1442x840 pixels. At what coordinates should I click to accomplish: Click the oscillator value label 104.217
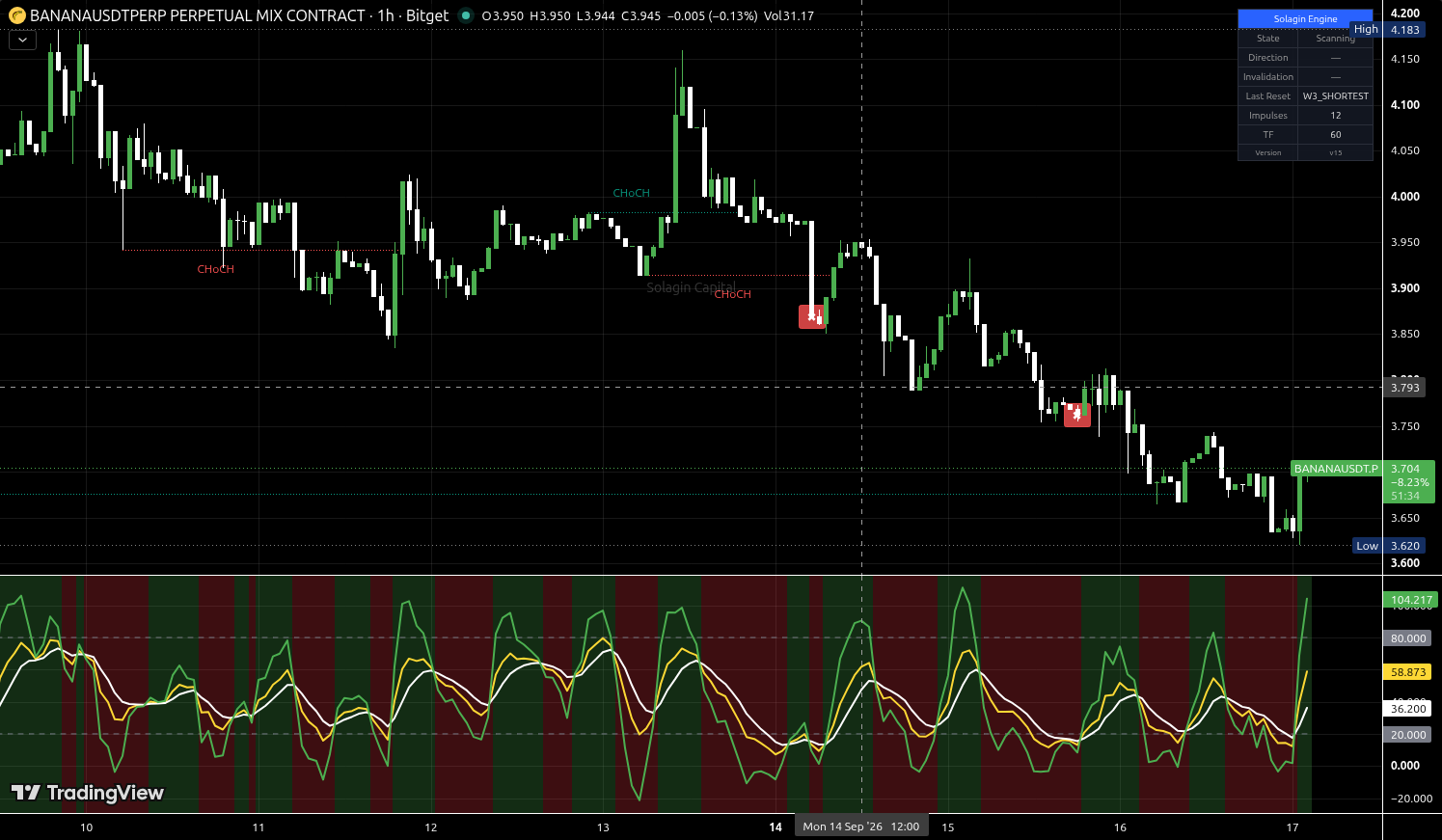click(1410, 600)
